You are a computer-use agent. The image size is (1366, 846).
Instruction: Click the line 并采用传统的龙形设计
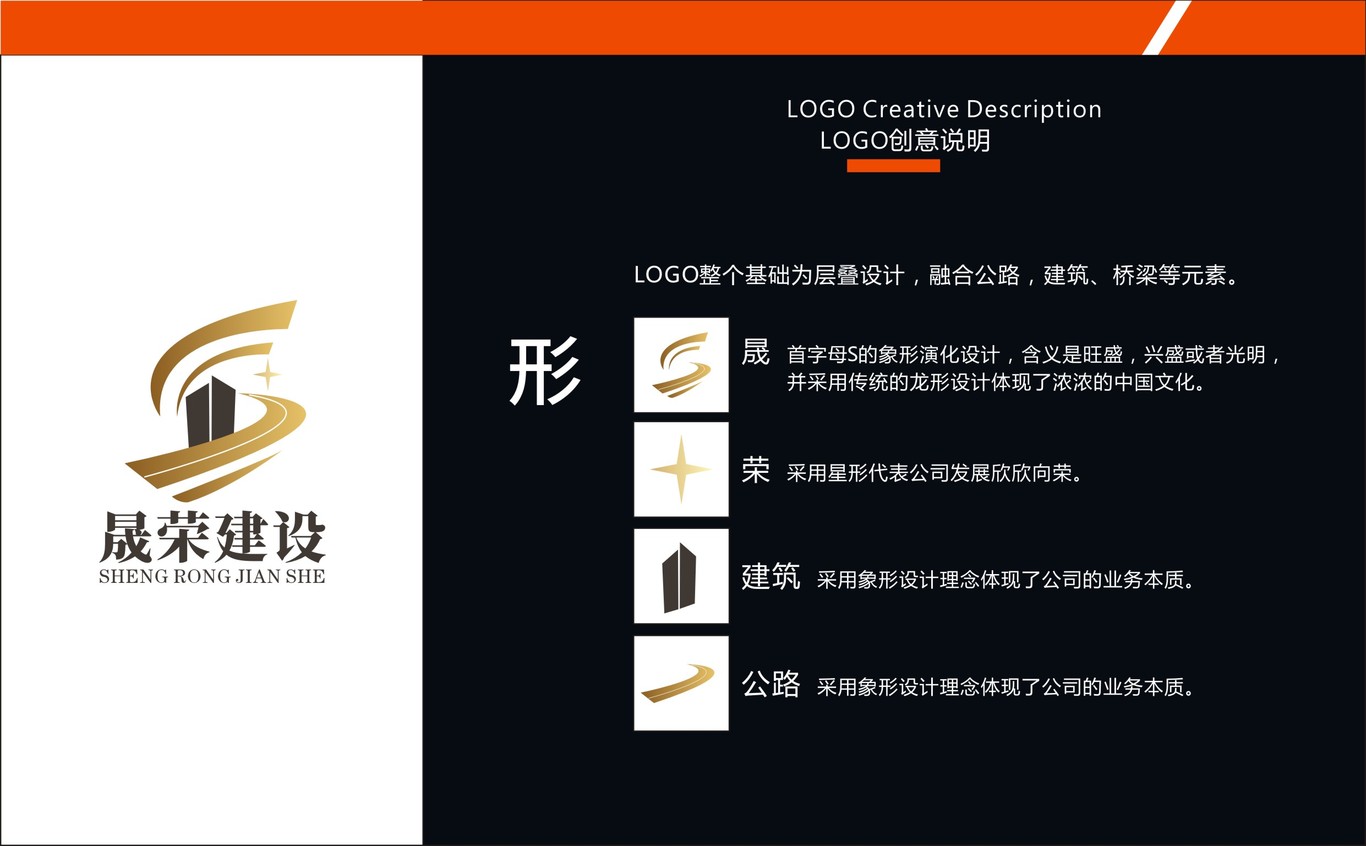pyautogui.click(x=996, y=382)
